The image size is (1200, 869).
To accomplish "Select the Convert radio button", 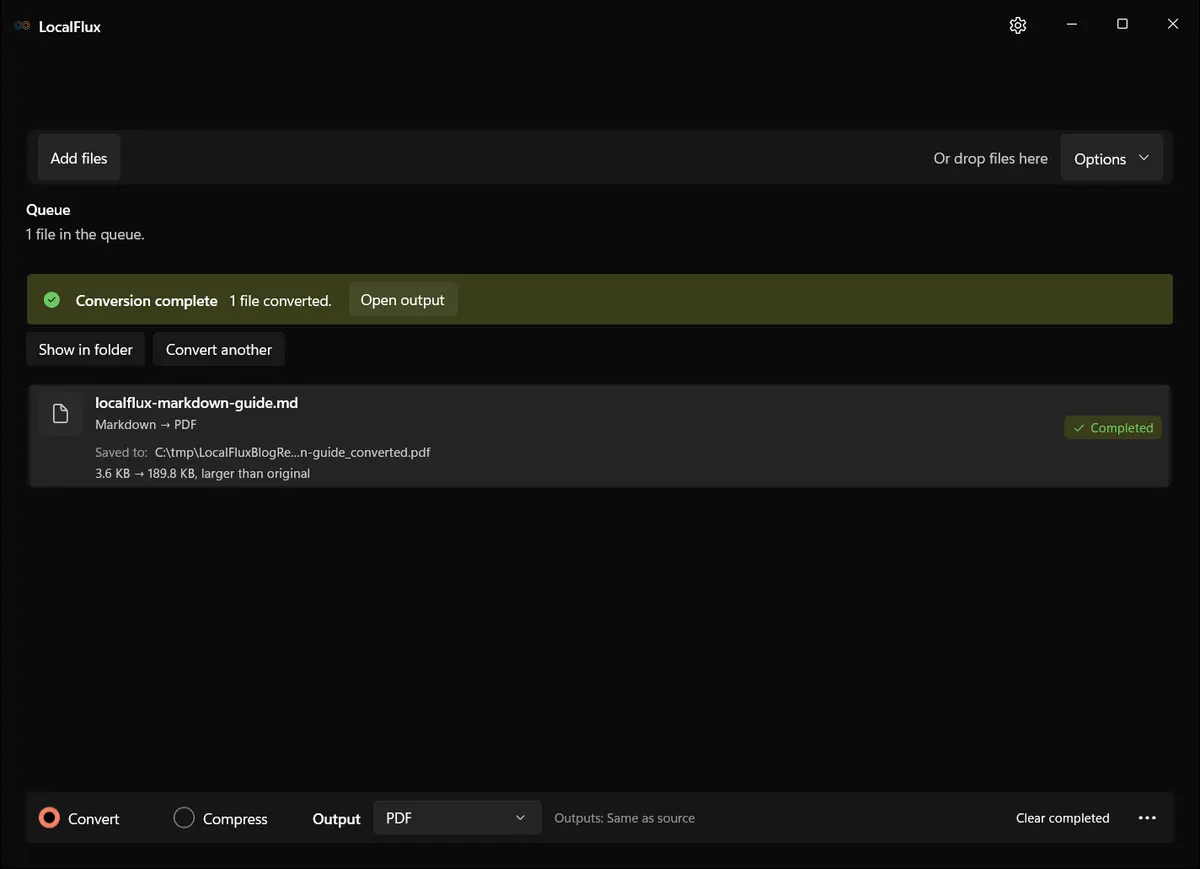I will click(x=49, y=818).
